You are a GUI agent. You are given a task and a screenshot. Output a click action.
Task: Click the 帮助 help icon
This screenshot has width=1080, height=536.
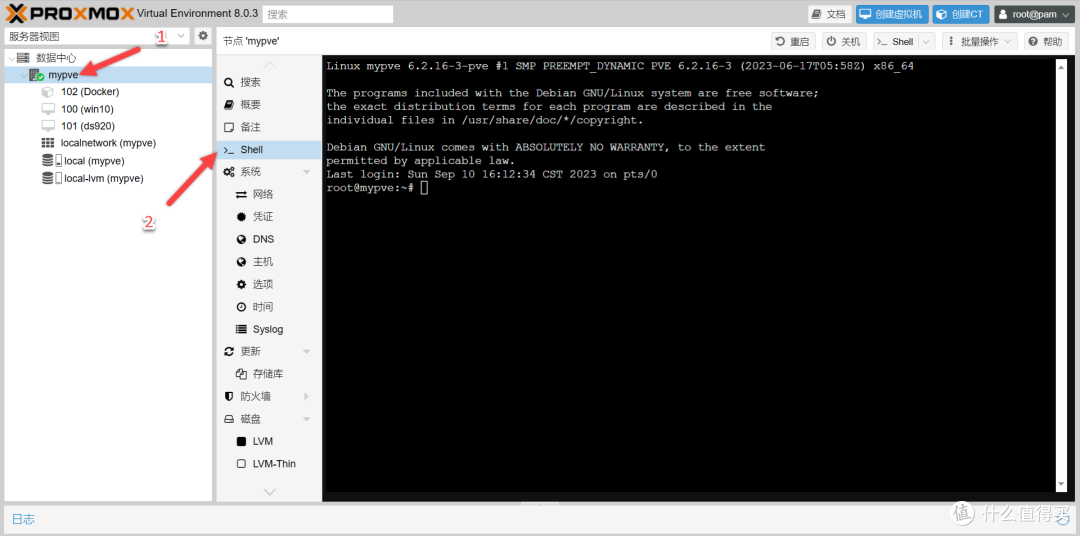(x=1033, y=42)
